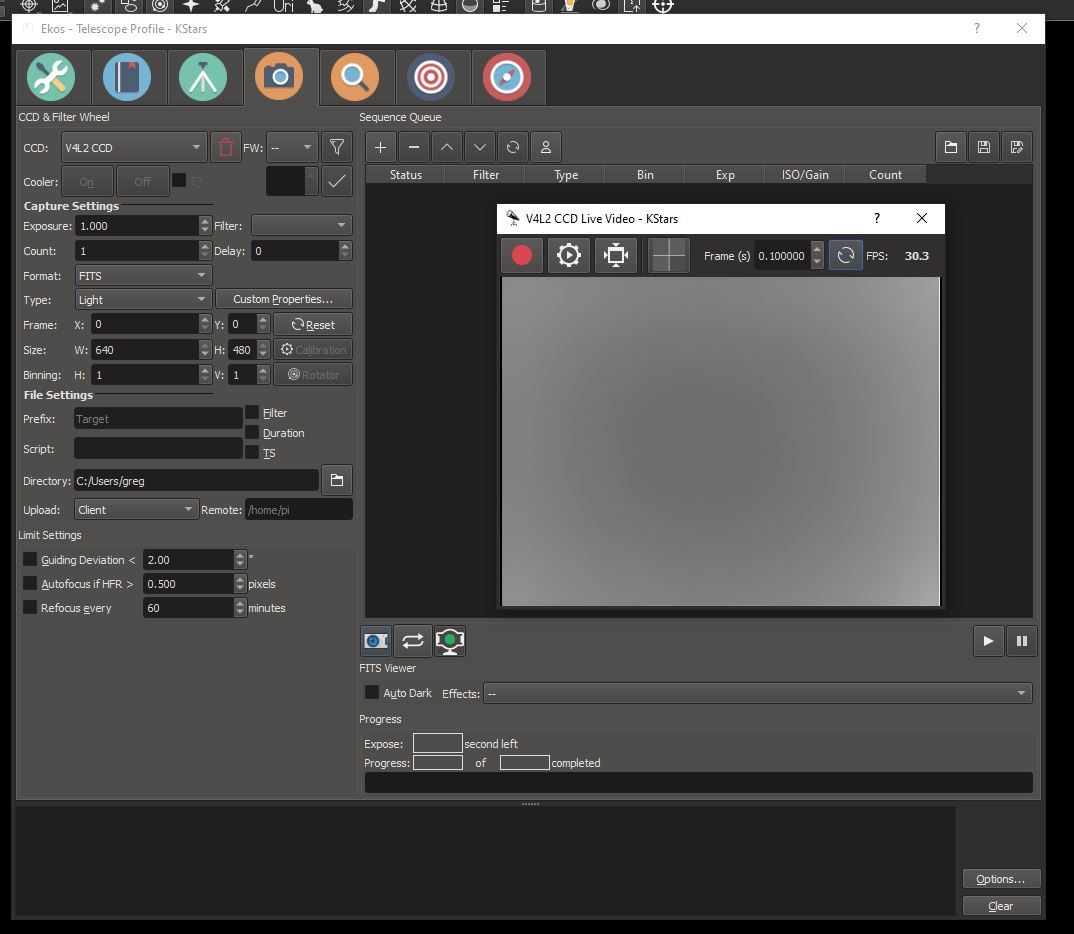
Task: Open the filter settings funnel icon
Action: coord(337,147)
